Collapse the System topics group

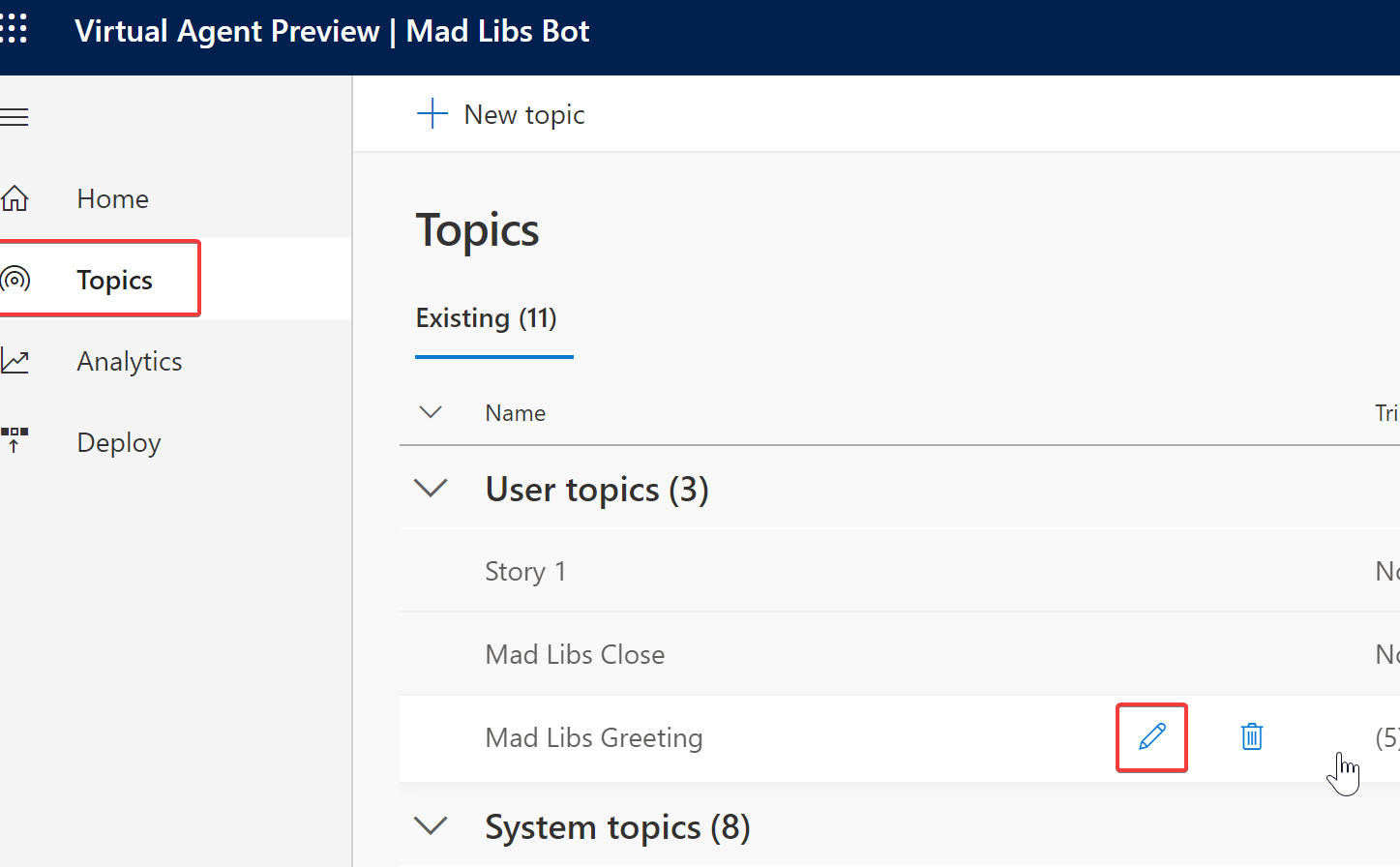point(431,826)
